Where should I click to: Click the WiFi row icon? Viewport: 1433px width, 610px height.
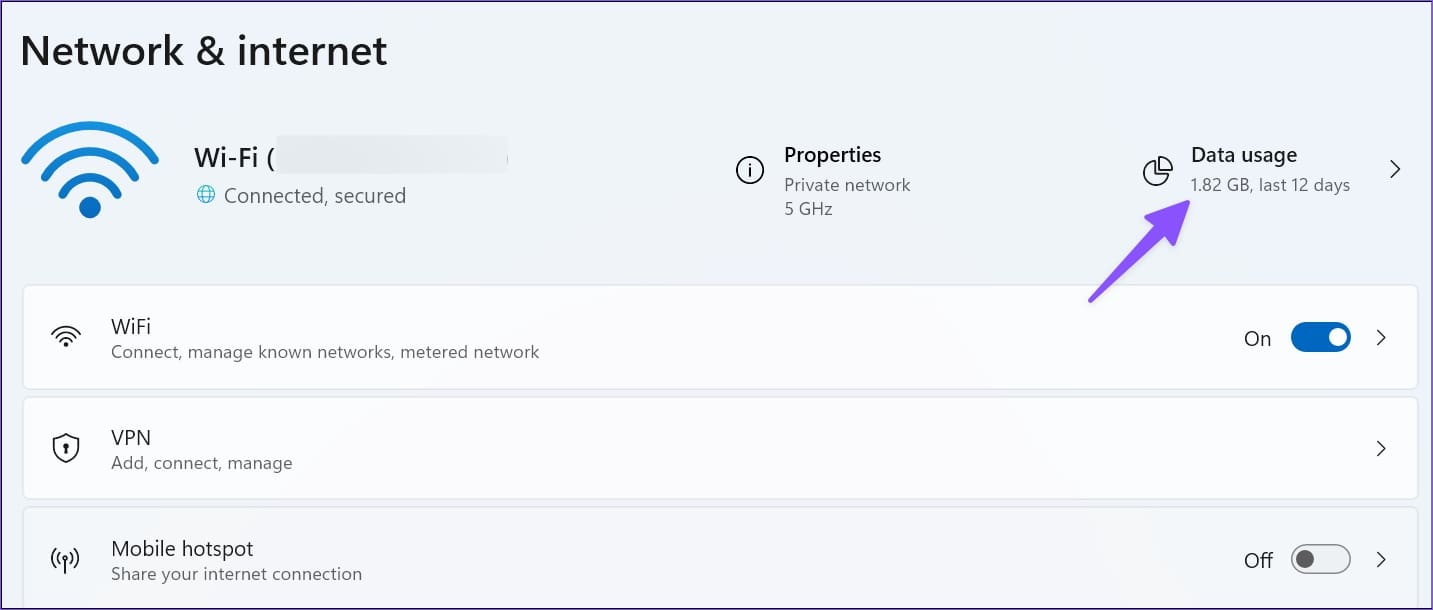pos(66,337)
